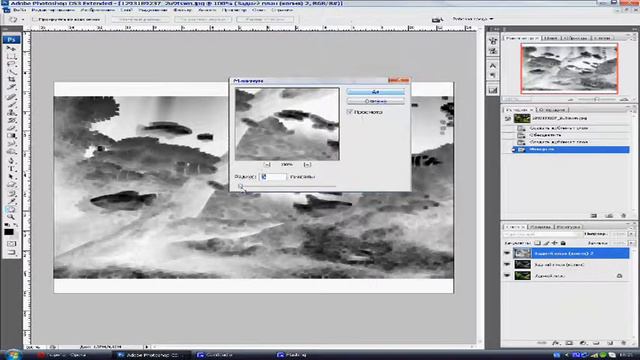
Task: Zoom in on Minimum dialog preview
Action: click(307, 164)
